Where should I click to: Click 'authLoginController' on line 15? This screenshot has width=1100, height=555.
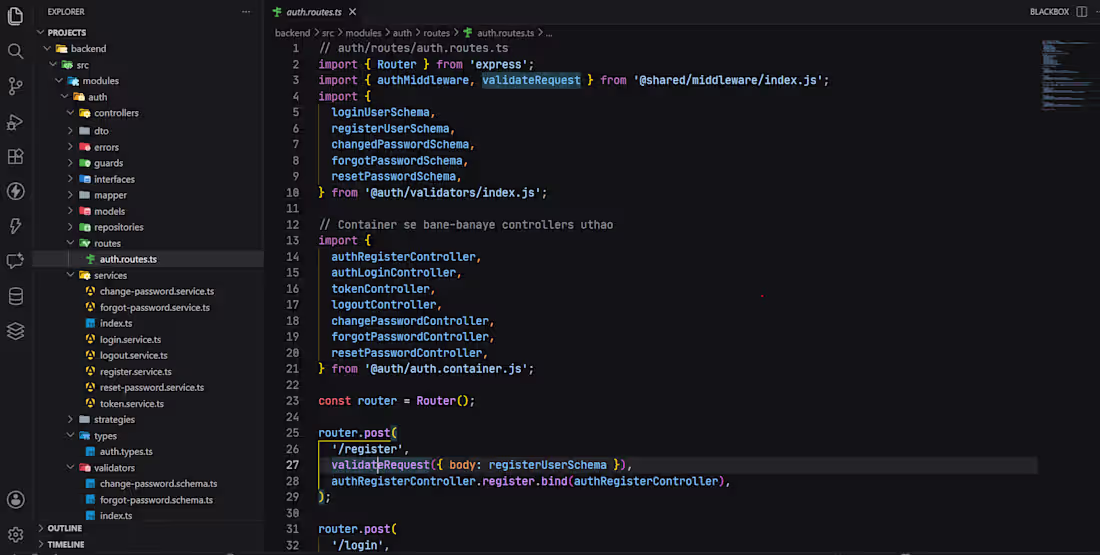click(394, 272)
